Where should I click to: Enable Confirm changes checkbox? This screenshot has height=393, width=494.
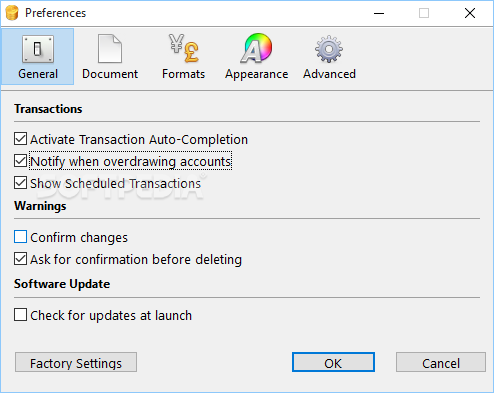20,237
